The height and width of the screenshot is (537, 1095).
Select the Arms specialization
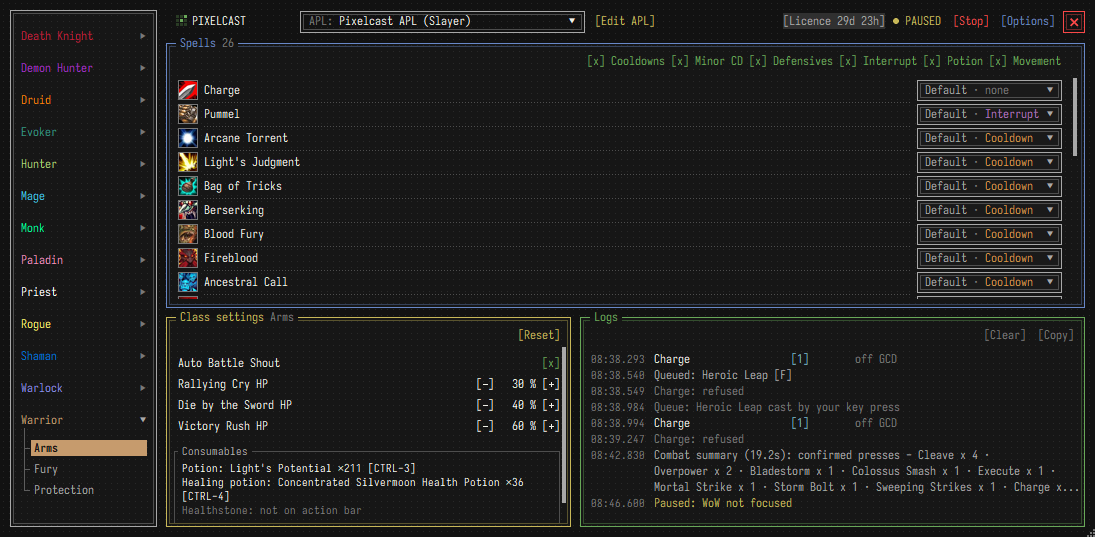(x=89, y=448)
